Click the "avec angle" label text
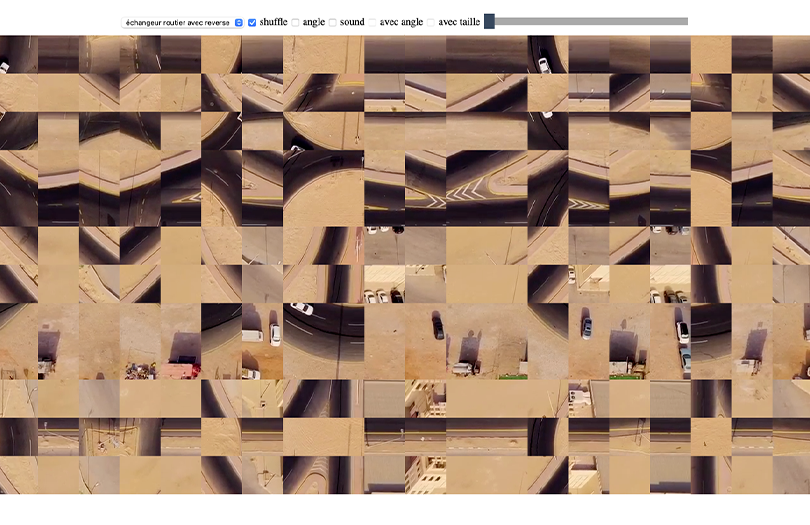Image resolution: width=810 pixels, height=525 pixels. click(x=401, y=22)
